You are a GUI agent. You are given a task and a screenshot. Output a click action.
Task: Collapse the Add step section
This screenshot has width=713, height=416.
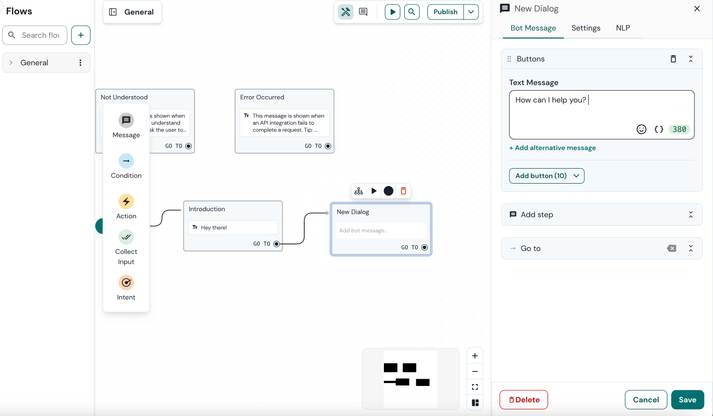click(x=690, y=215)
